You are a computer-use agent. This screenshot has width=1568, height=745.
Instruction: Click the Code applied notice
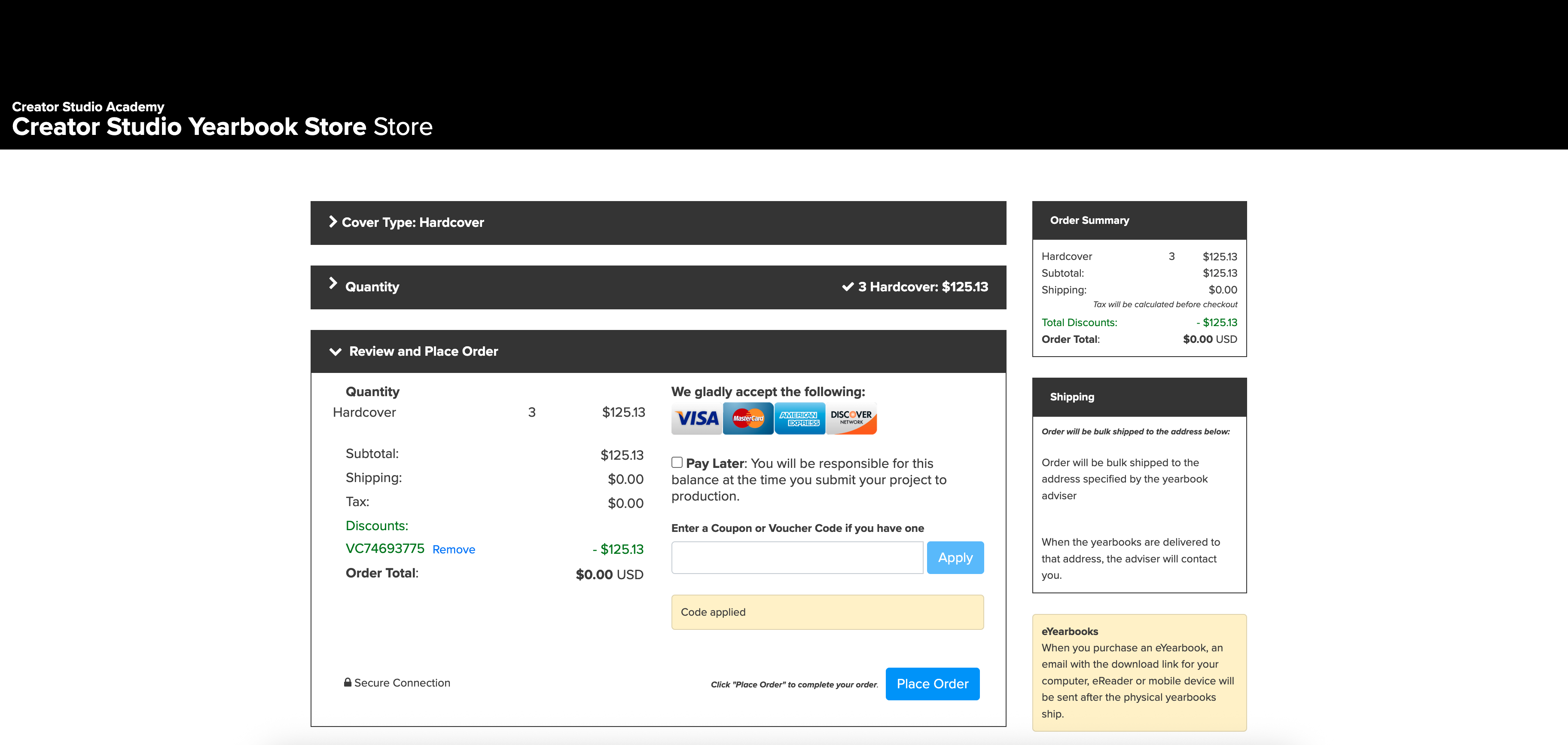[x=827, y=612]
